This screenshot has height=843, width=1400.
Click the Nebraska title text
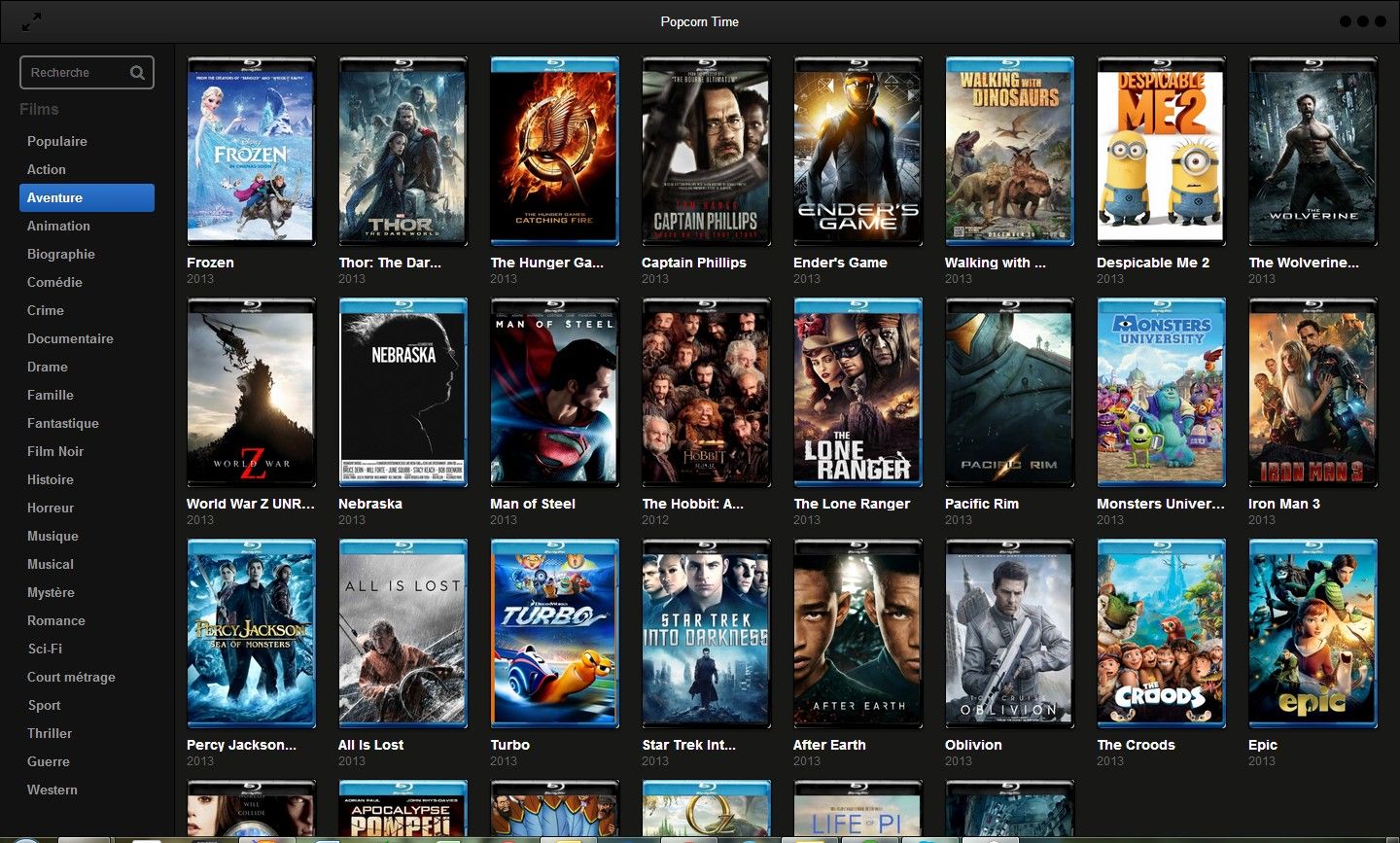370,504
